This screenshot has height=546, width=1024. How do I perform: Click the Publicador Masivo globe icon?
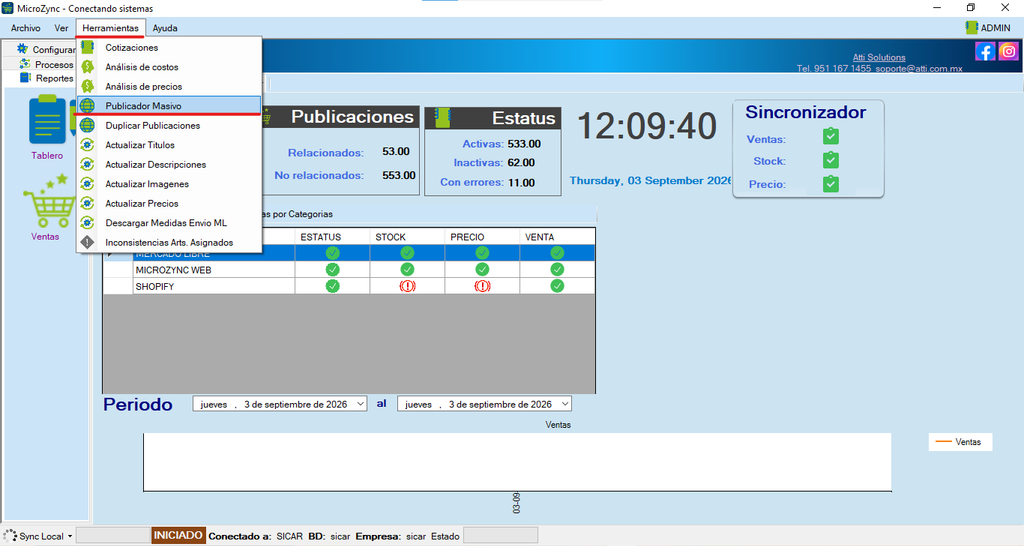88,106
